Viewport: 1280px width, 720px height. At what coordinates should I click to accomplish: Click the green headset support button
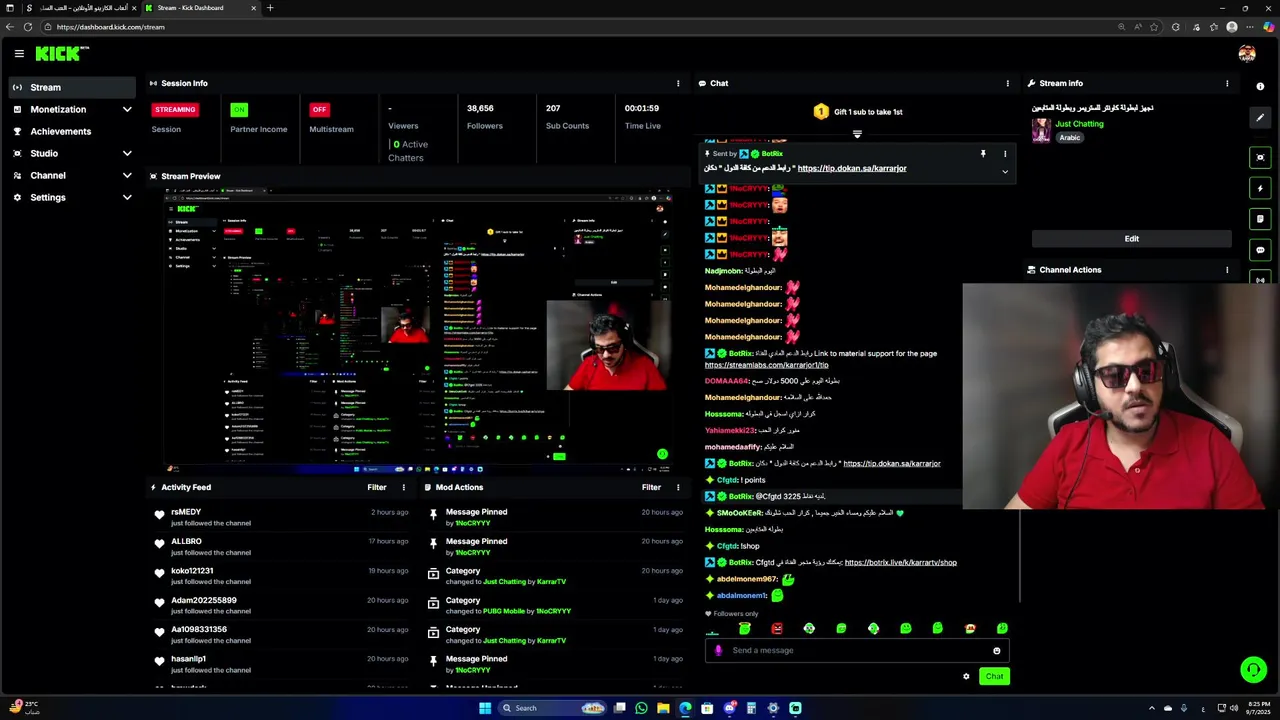point(1253,670)
